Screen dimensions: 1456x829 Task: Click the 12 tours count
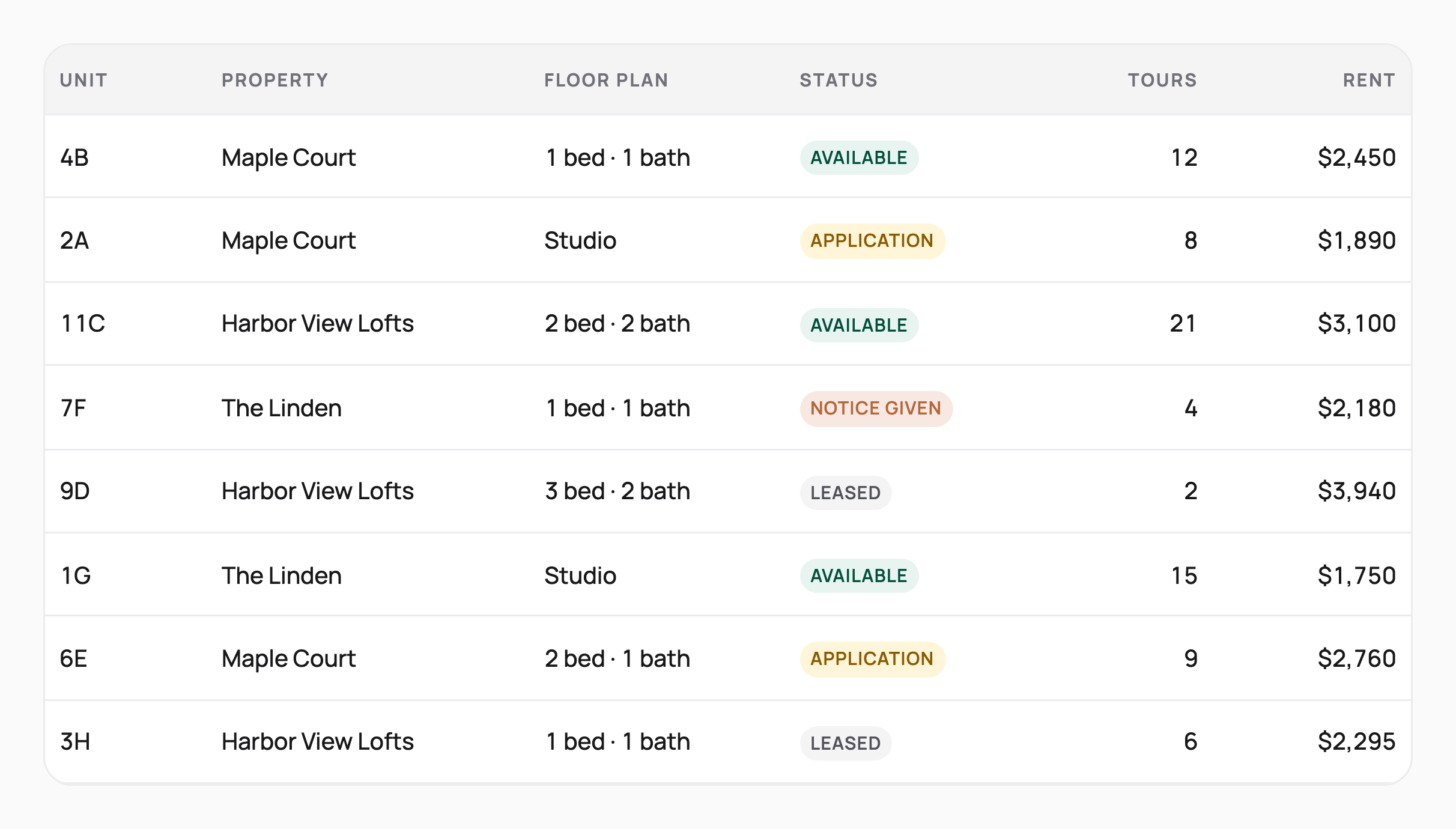(1184, 157)
